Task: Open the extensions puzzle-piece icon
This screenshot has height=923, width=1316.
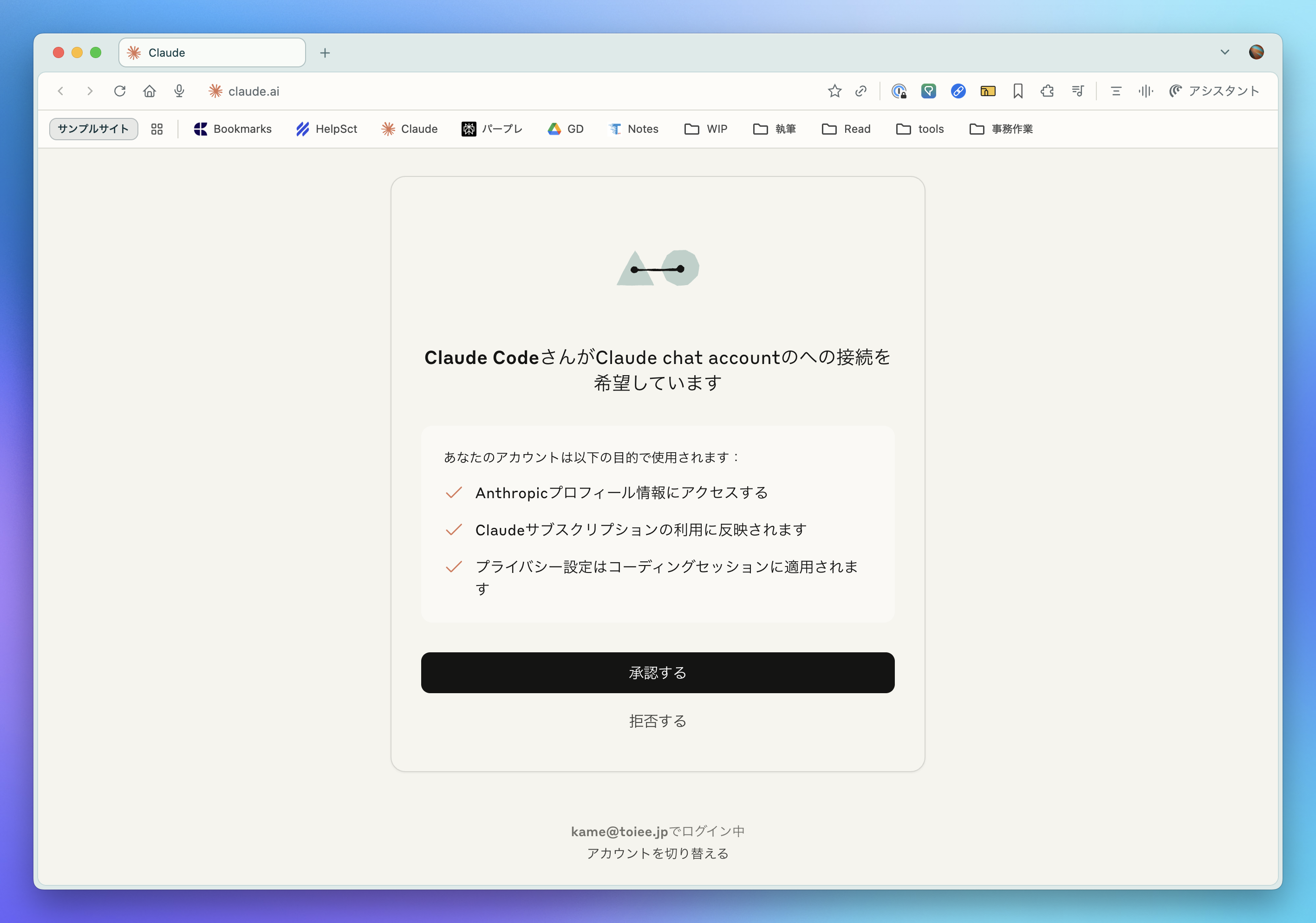Action: (x=1047, y=91)
